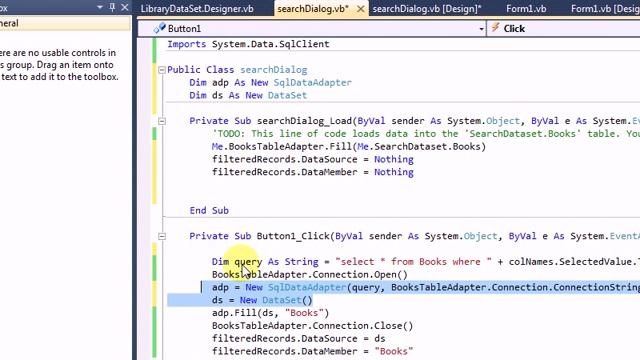Collapse the Button1_Click sub
Screen dimensions: 640x360
click(162, 236)
